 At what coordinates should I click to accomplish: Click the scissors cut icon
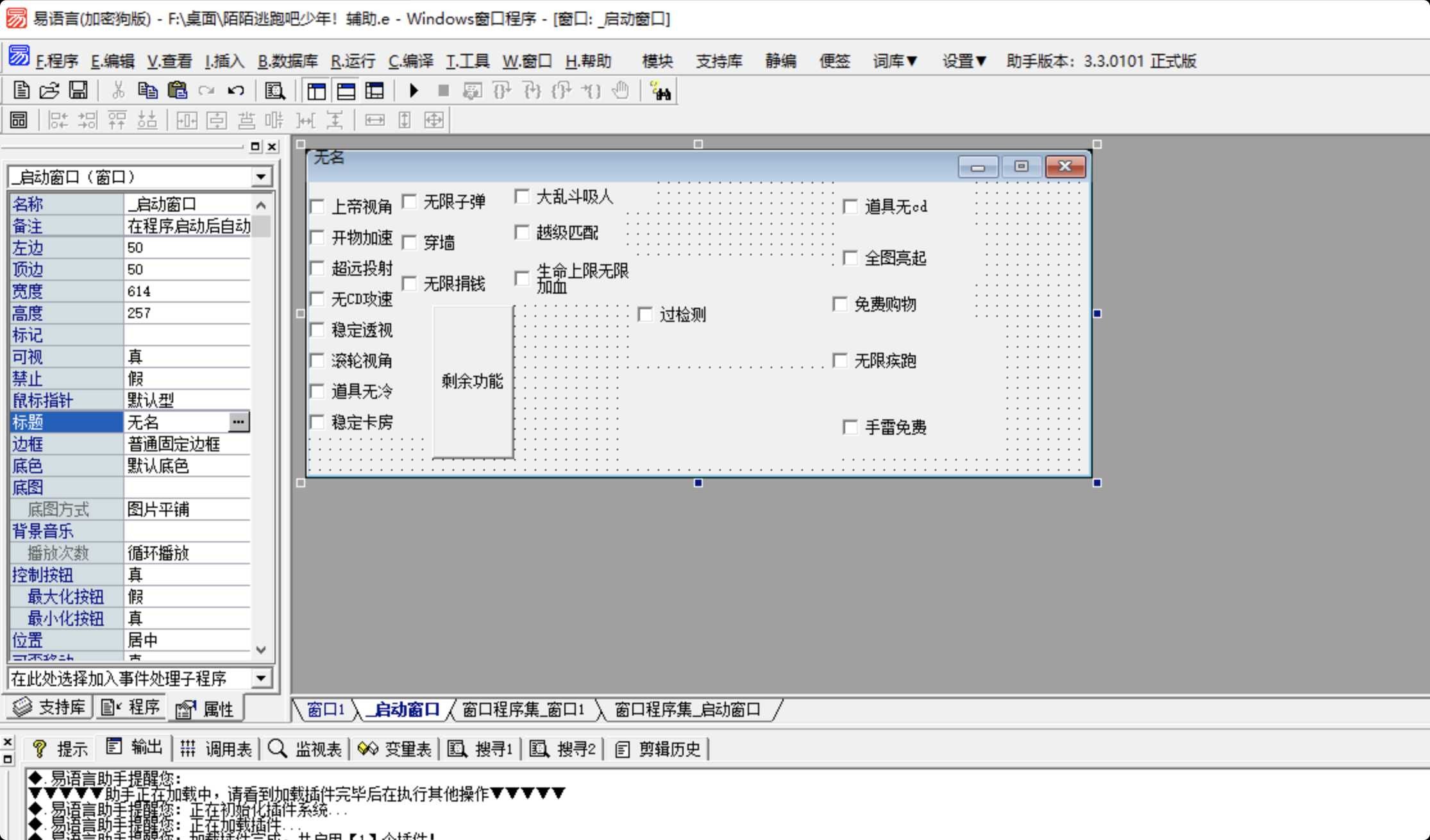(118, 90)
